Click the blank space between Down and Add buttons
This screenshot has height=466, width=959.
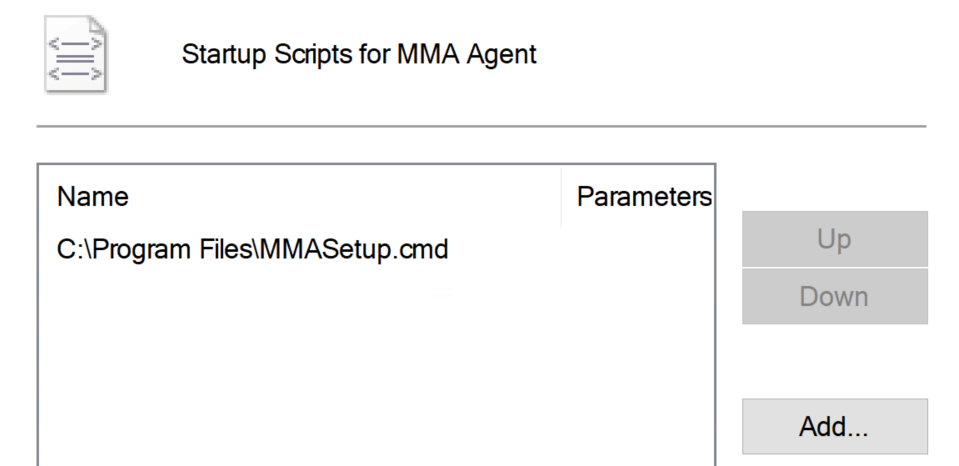coord(834,361)
